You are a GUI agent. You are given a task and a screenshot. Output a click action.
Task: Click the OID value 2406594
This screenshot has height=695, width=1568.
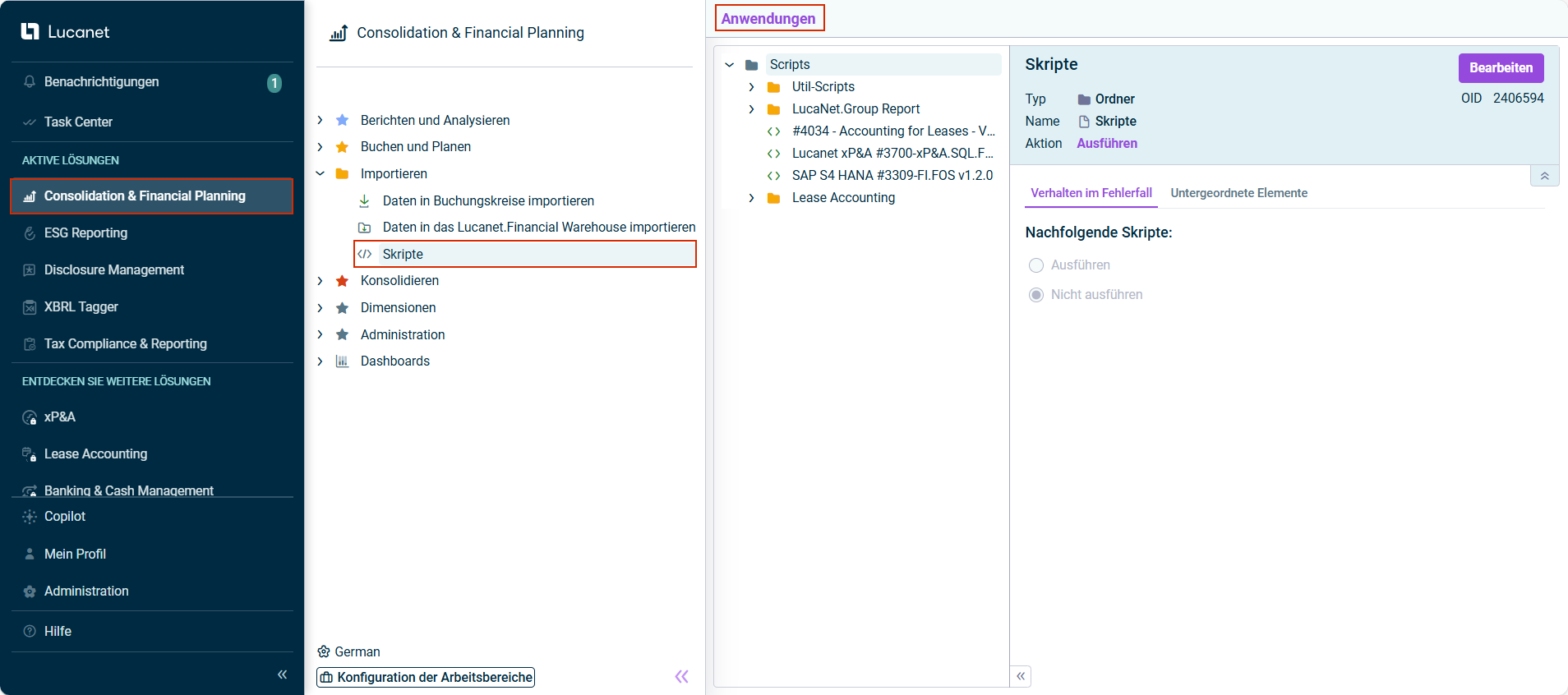pos(1518,99)
